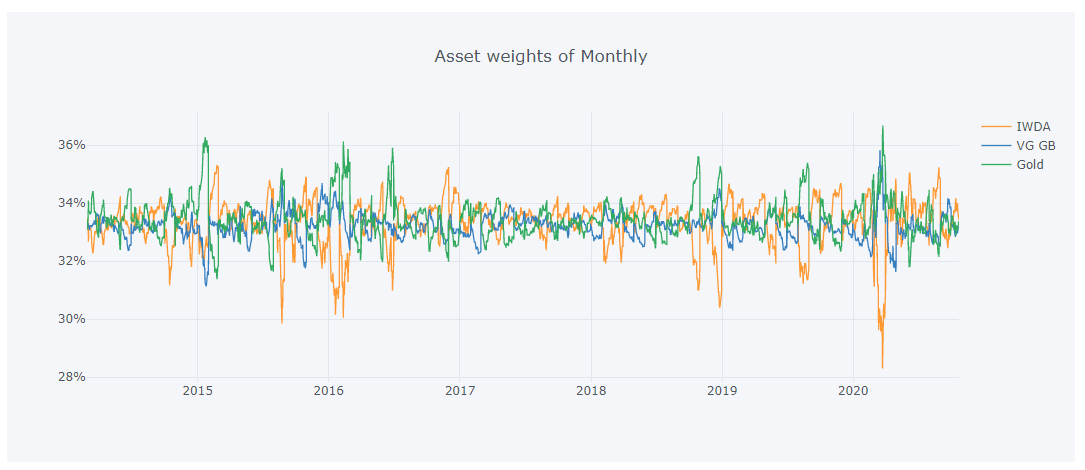Click the 2017 x-axis tick label
This screenshot has width=1085, height=470.
[459, 391]
